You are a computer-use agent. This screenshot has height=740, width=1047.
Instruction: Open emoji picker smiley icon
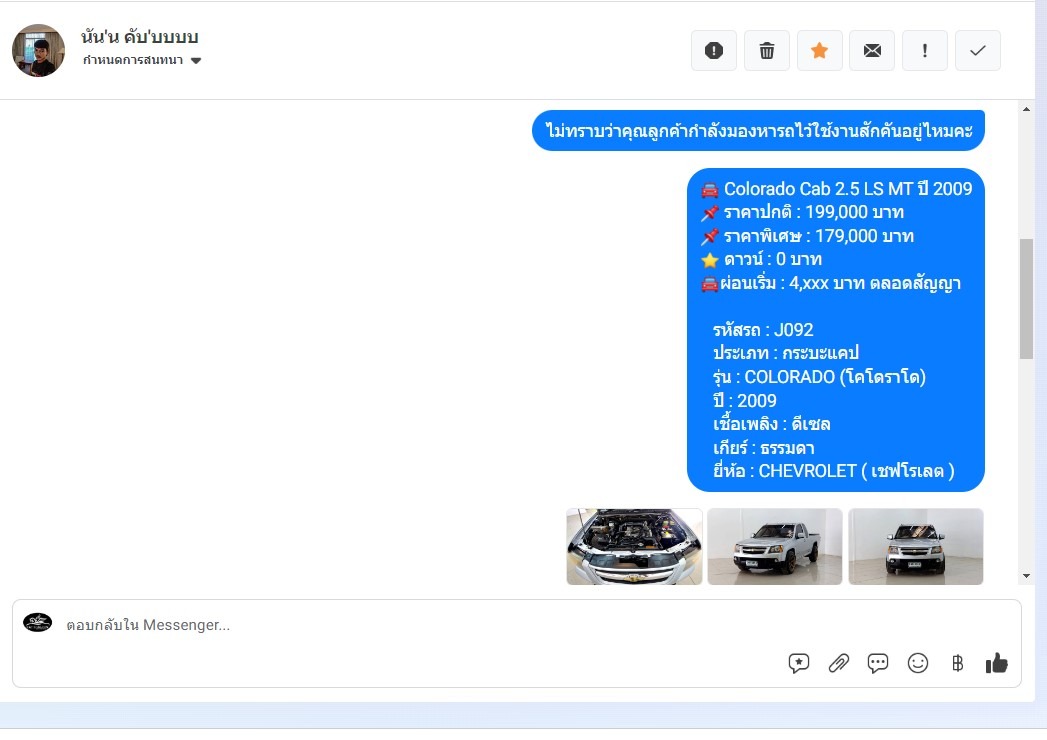pyautogui.click(x=918, y=663)
